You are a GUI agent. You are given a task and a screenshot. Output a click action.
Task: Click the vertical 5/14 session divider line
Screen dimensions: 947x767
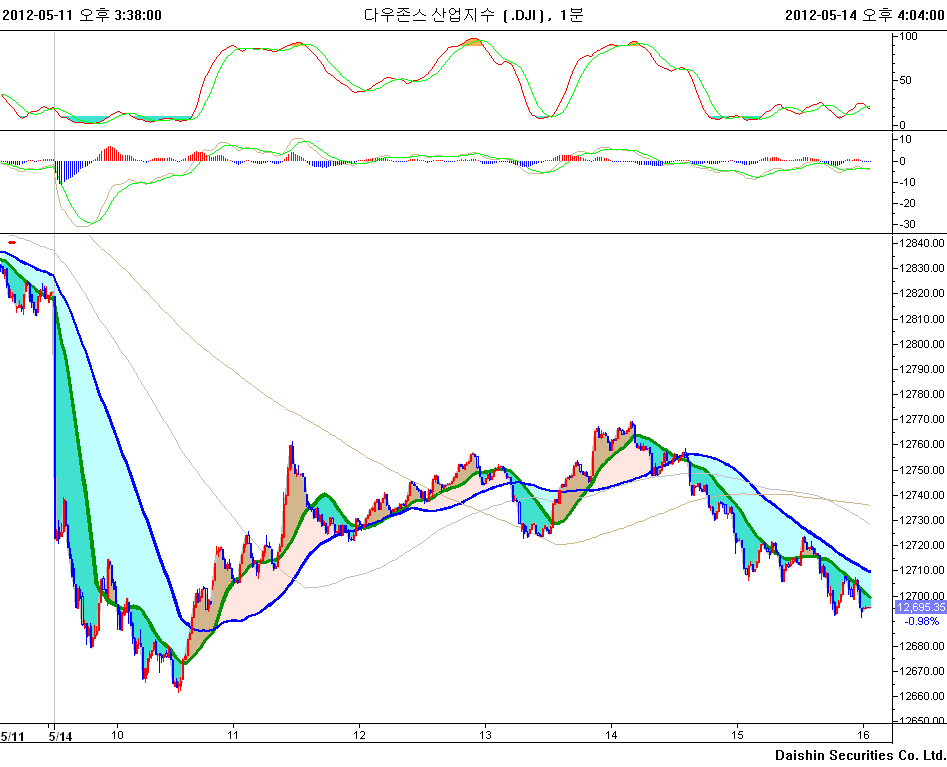[x=54, y=400]
